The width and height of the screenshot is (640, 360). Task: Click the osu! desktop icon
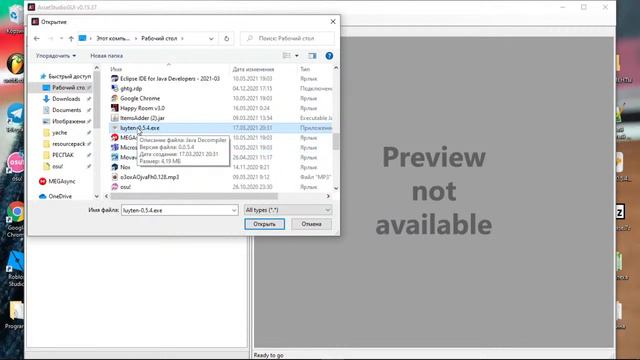[x=16, y=167]
